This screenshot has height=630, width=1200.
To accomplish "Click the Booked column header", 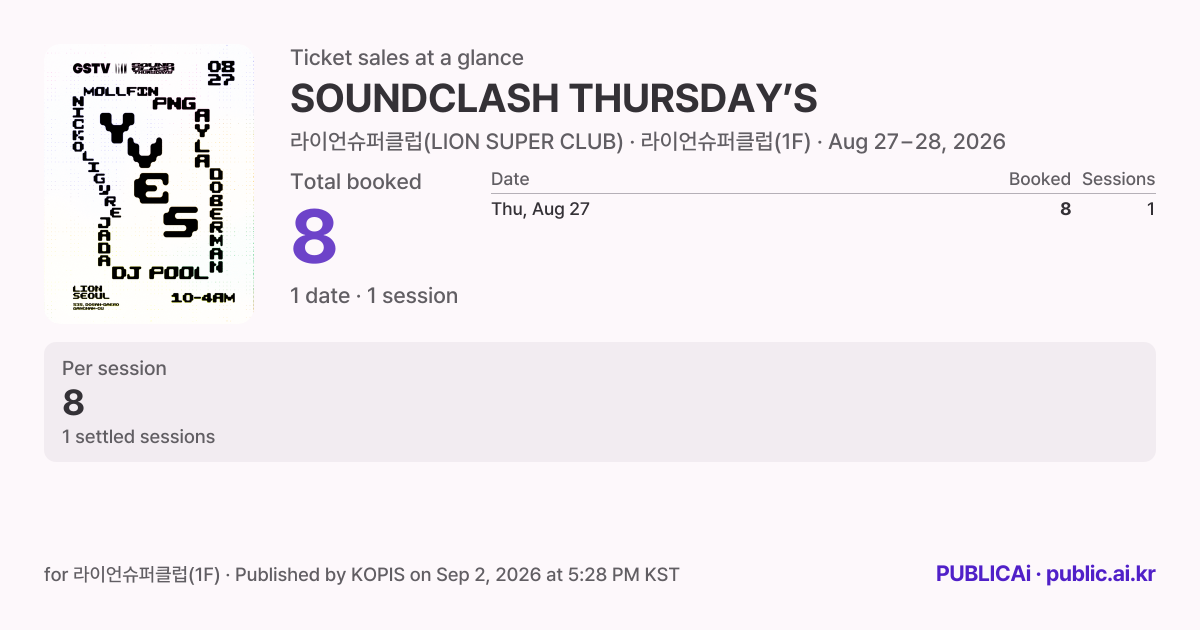I will tap(1040, 179).
